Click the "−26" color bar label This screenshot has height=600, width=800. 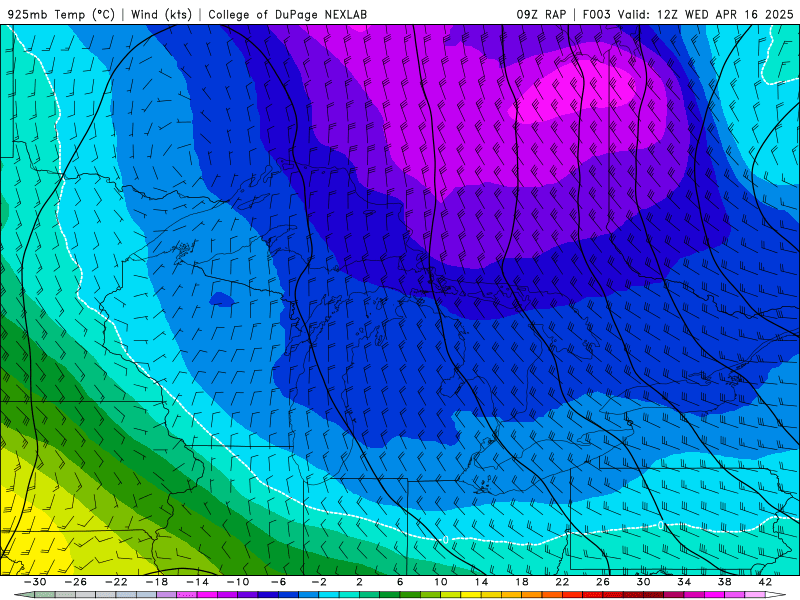click(76, 582)
